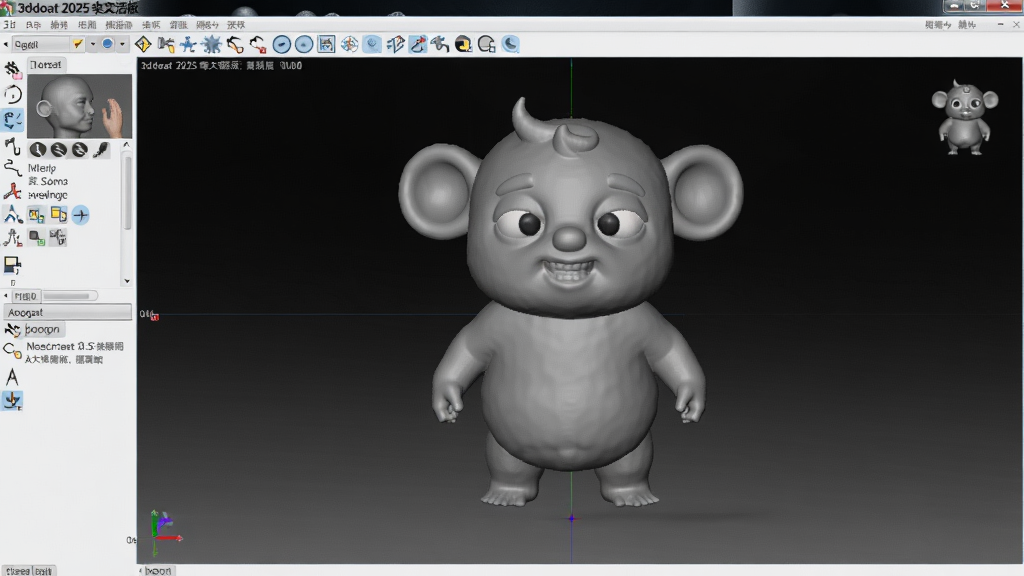Select the red cross figure tool in sidebar

[12, 191]
